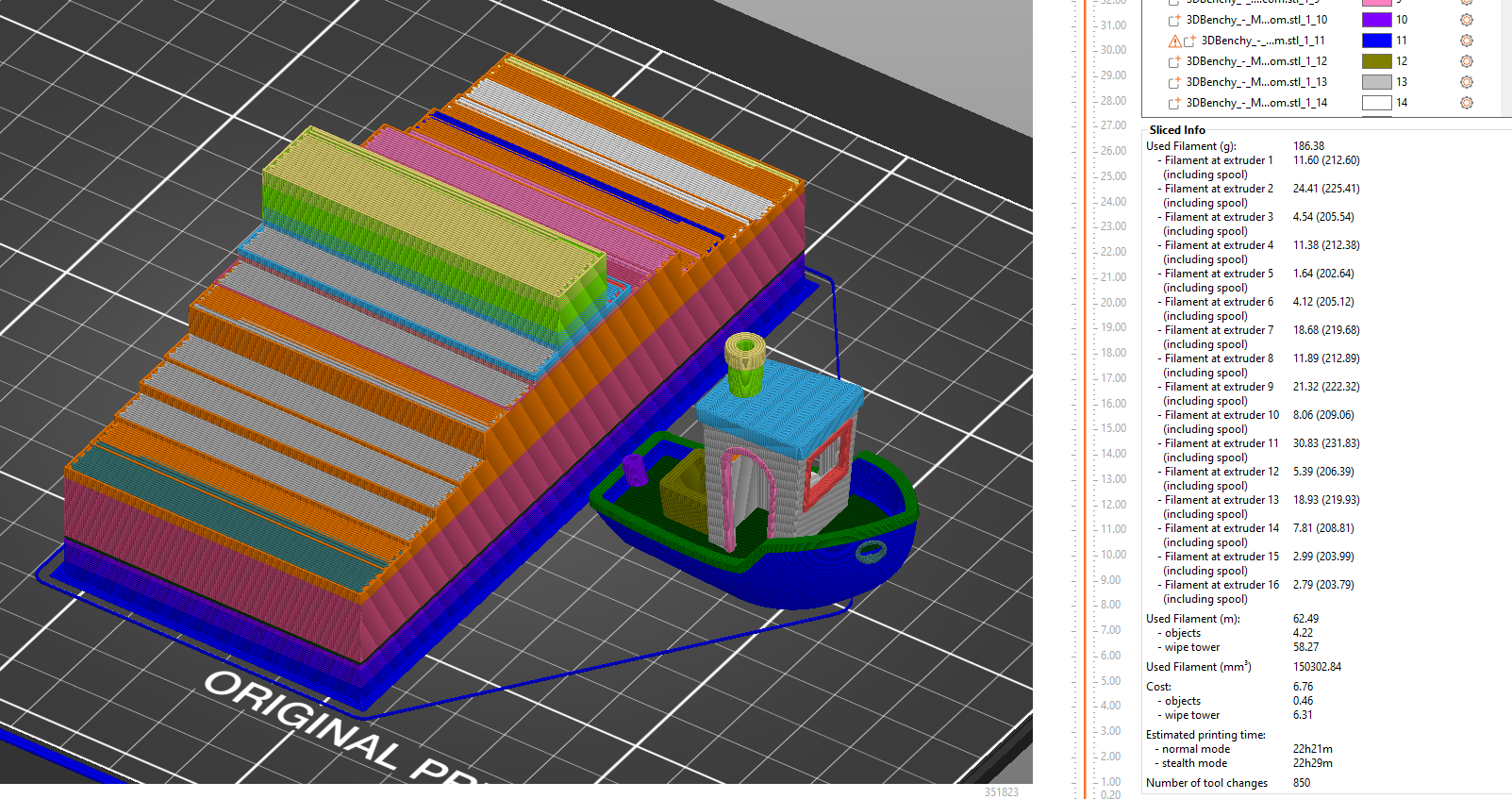
Task: Select the 3DBenchy_-_M...om.stl_1_12 tree entry
Action: (x=1256, y=61)
